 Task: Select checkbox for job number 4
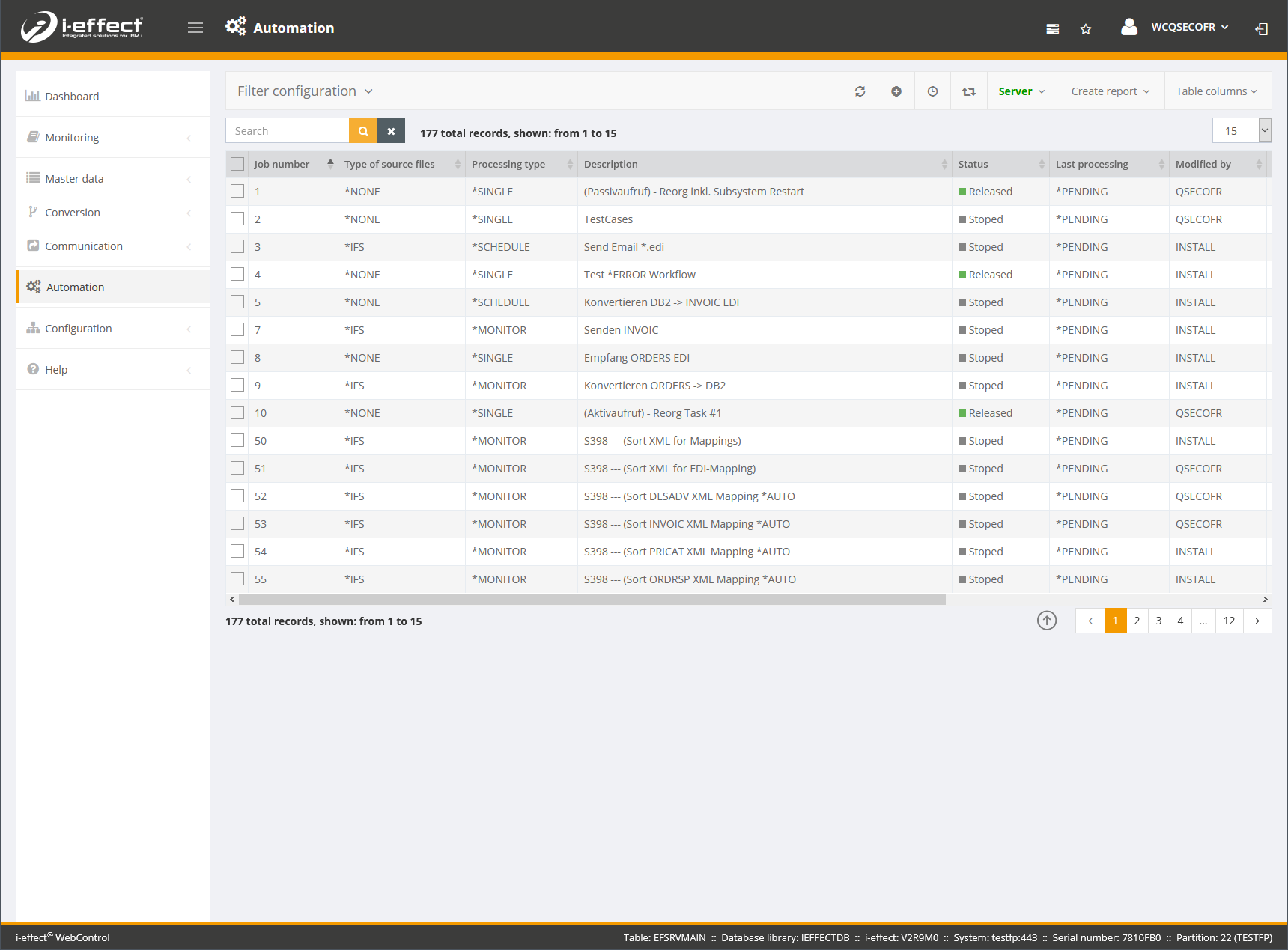pyautogui.click(x=237, y=275)
